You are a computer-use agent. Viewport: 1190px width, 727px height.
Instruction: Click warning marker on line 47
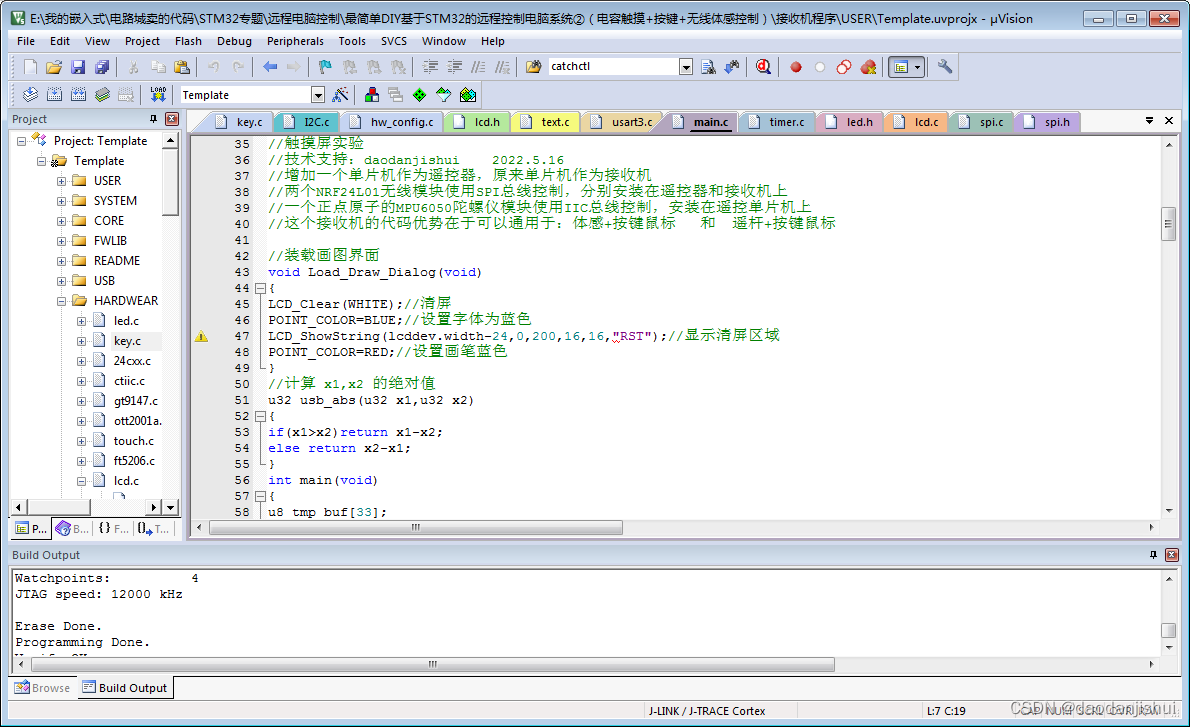(201, 336)
